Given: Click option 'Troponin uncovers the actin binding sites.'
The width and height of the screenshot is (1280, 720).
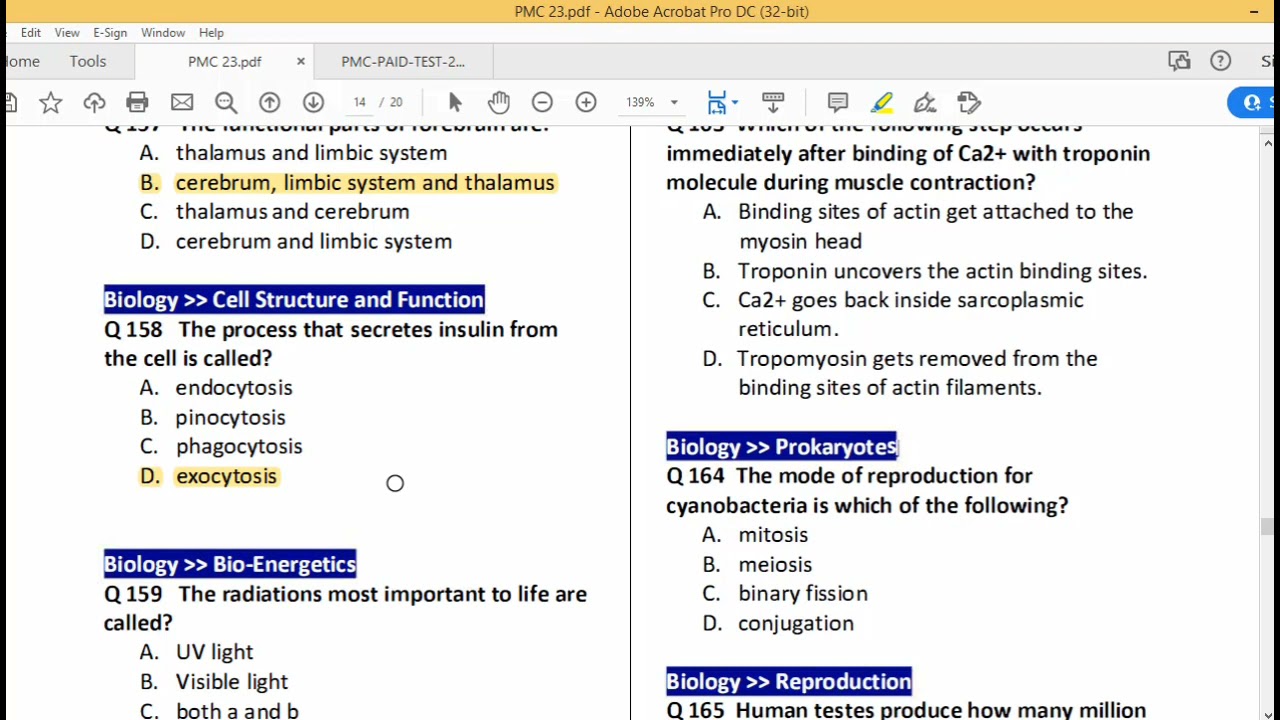Looking at the screenshot, I should [x=942, y=271].
